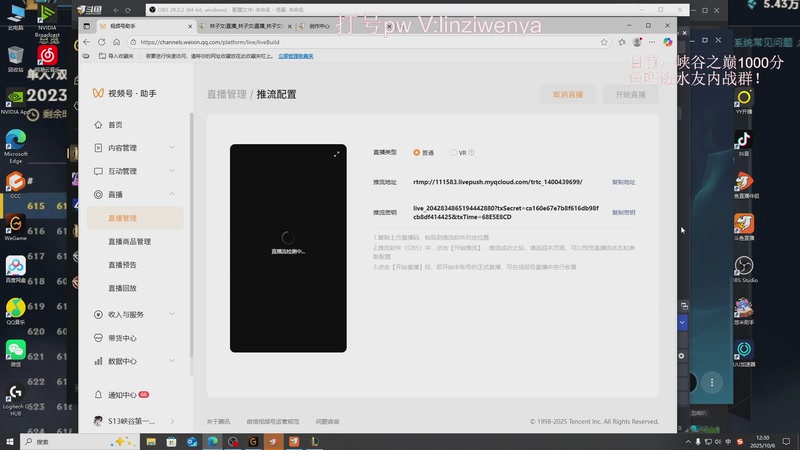Close the 视频号助手 browser tab

[190, 26]
